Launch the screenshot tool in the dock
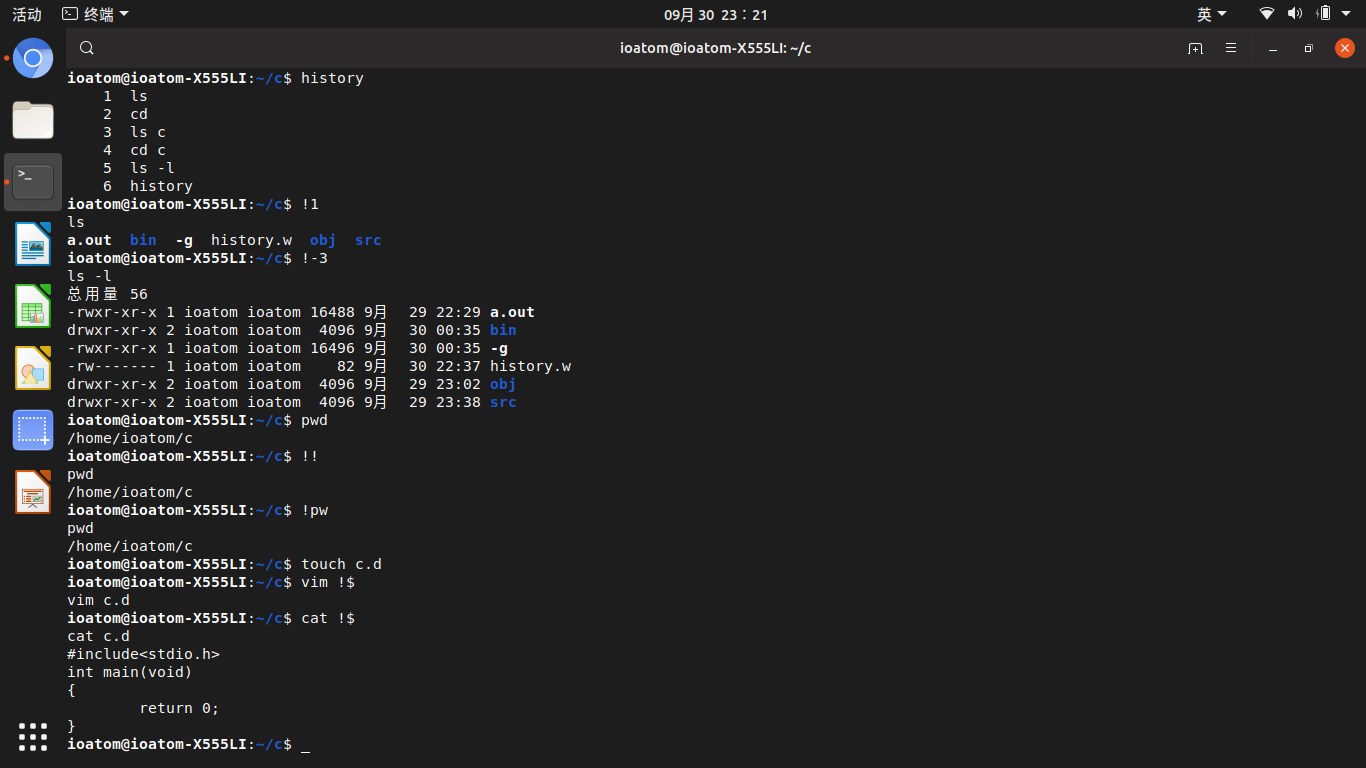The width and height of the screenshot is (1366, 768). [x=33, y=430]
